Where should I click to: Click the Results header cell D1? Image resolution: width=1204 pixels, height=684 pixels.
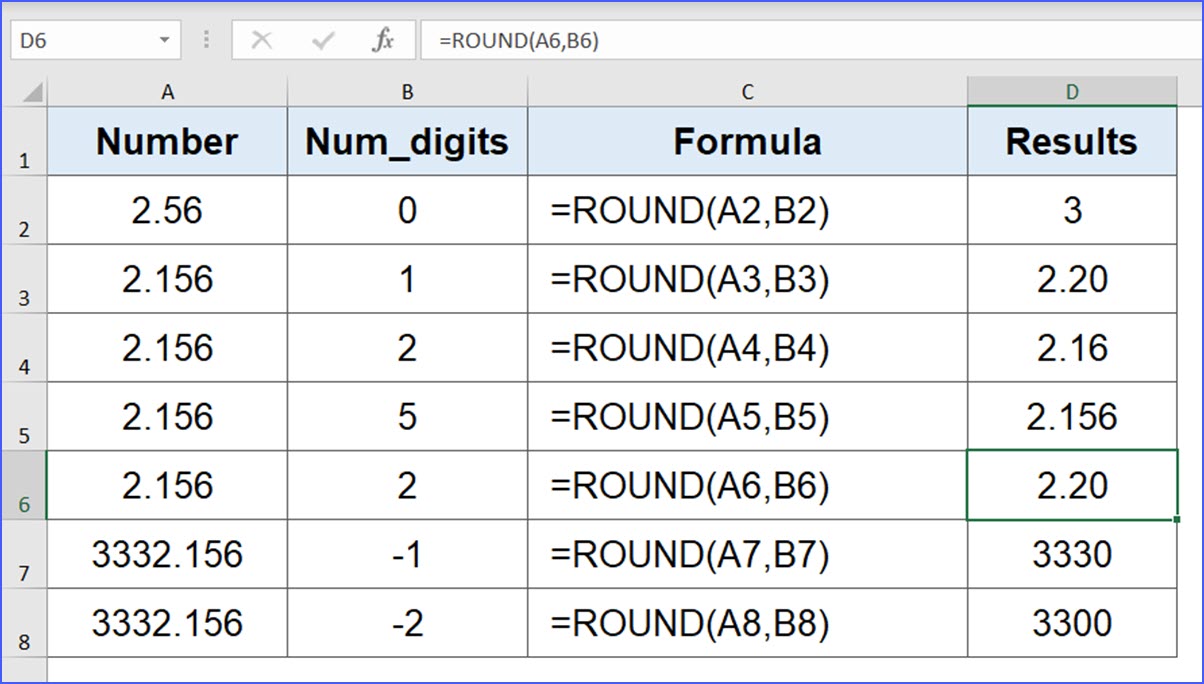pyautogui.click(x=1072, y=142)
